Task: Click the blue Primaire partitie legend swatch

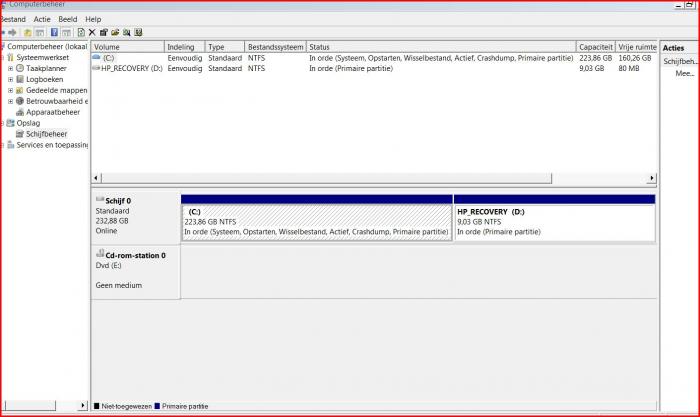Action: (157, 406)
